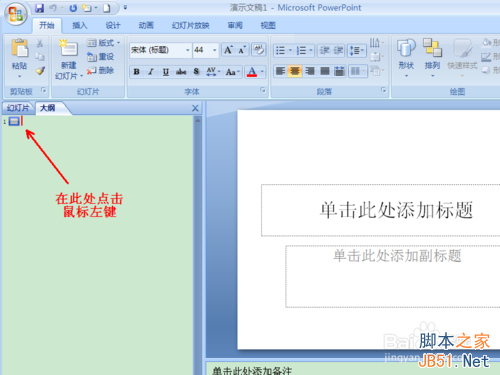Open the Office button menu
The image size is (500, 375).
pyautogui.click(x=15, y=14)
